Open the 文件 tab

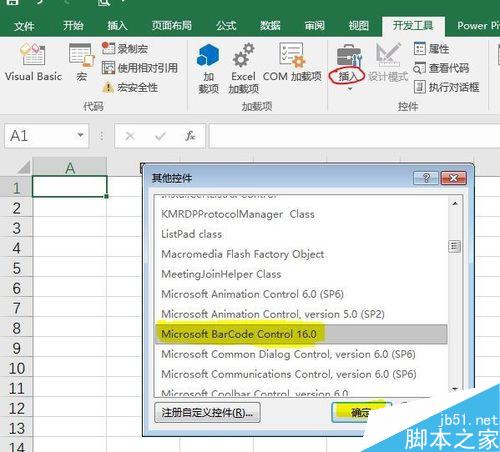pyautogui.click(x=24, y=26)
